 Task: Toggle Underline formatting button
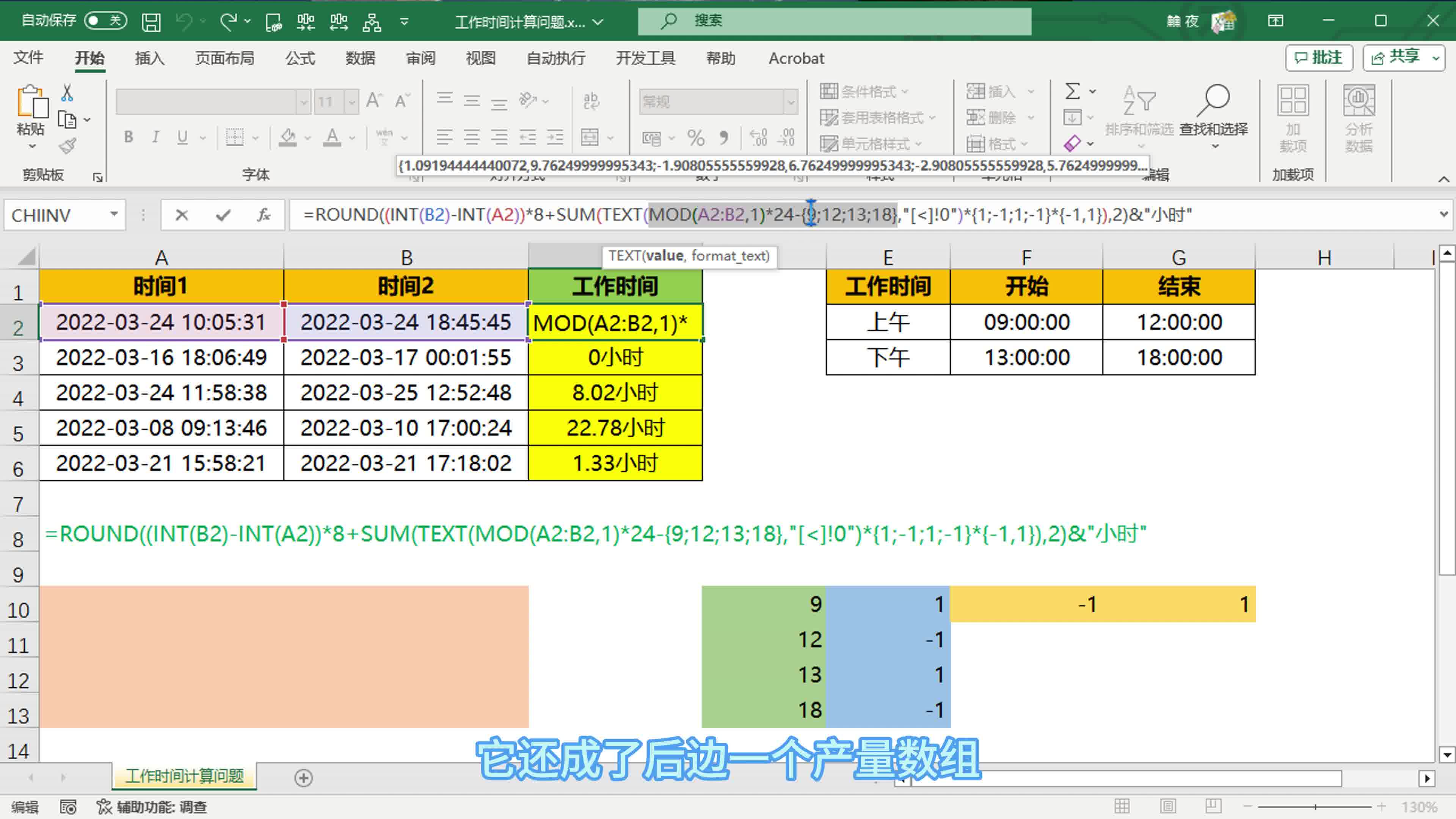(x=182, y=137)
